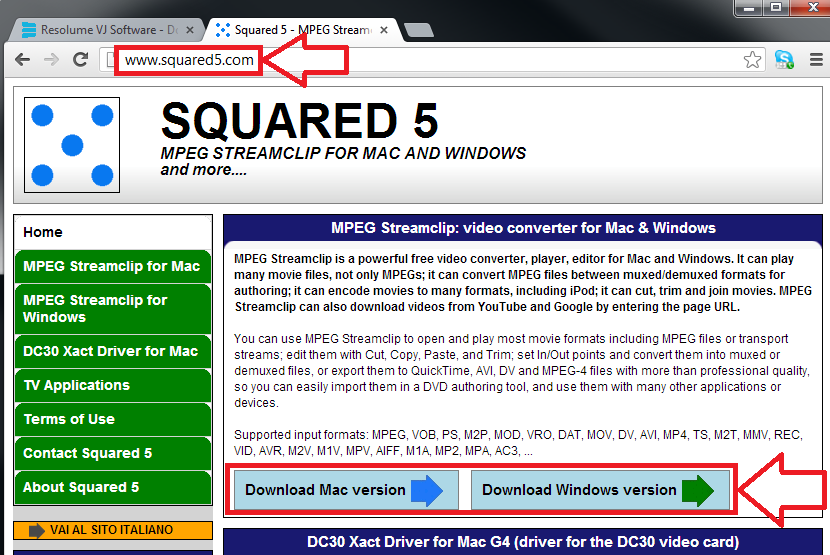Click the green arrow on Windows download
The image size is (830, 555).
(x=698, y=490)
